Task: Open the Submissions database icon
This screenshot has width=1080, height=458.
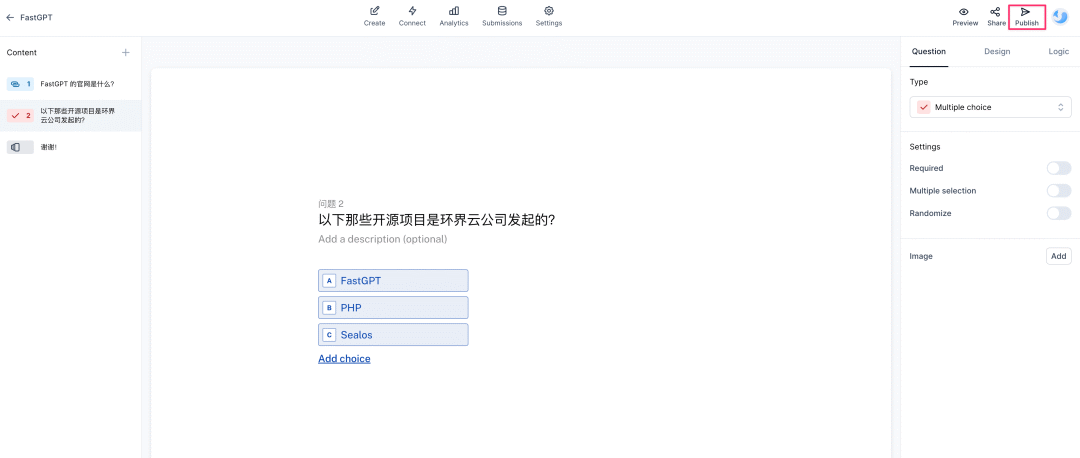Action: click(x=501, y=11)
